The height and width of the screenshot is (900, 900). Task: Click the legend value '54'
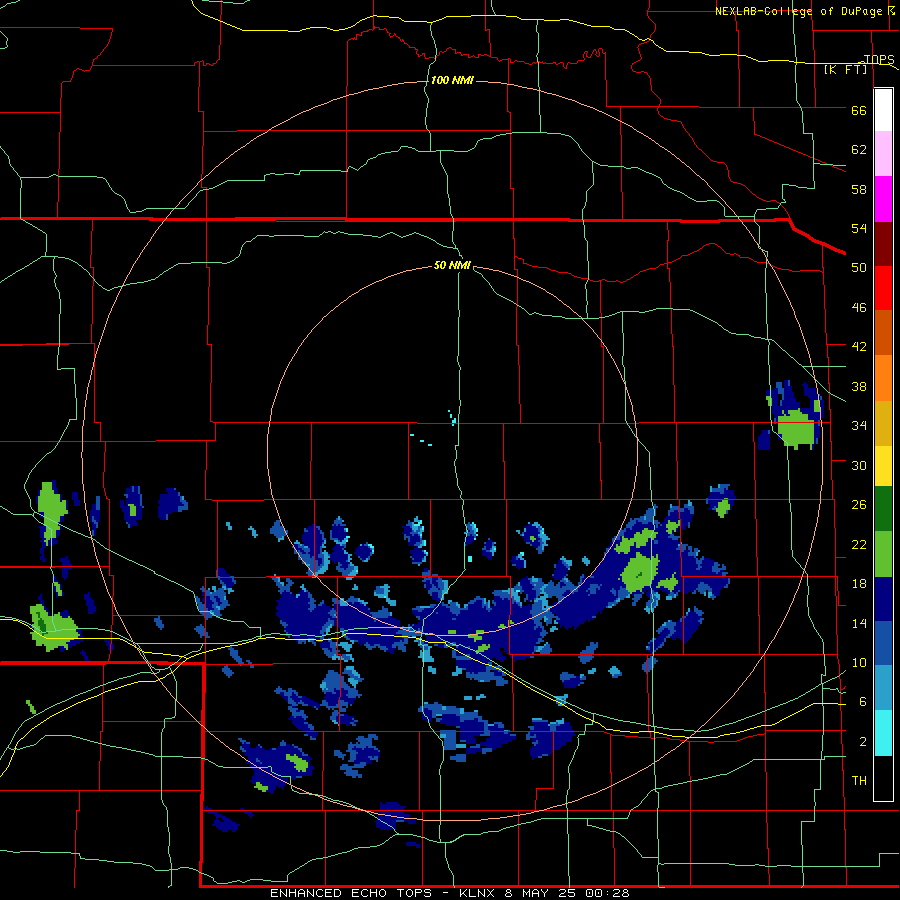pos(859,228)
